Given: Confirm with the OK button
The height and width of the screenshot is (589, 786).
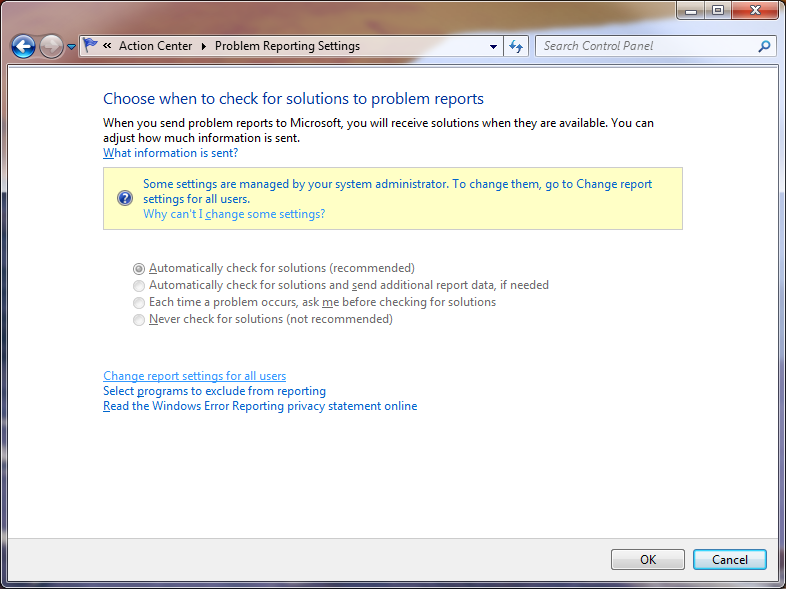Looking at the screenshot, I should point(648,559).
